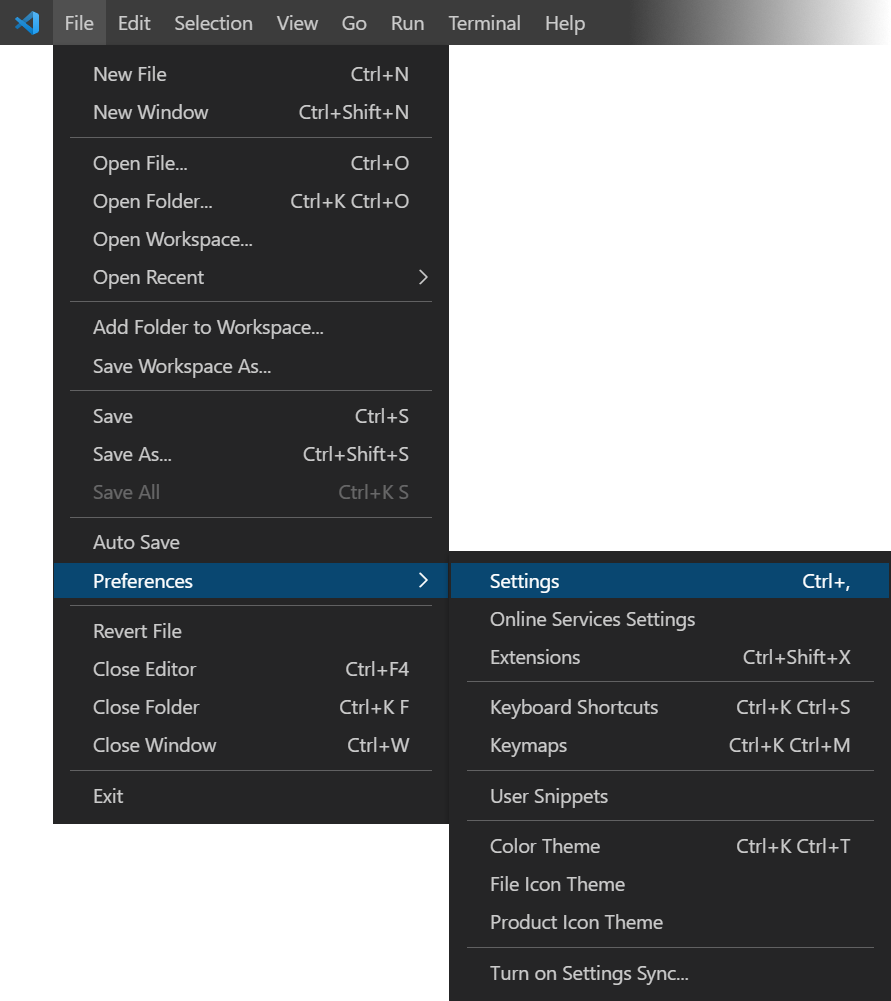Open the Terminal menu

(484, 23)
